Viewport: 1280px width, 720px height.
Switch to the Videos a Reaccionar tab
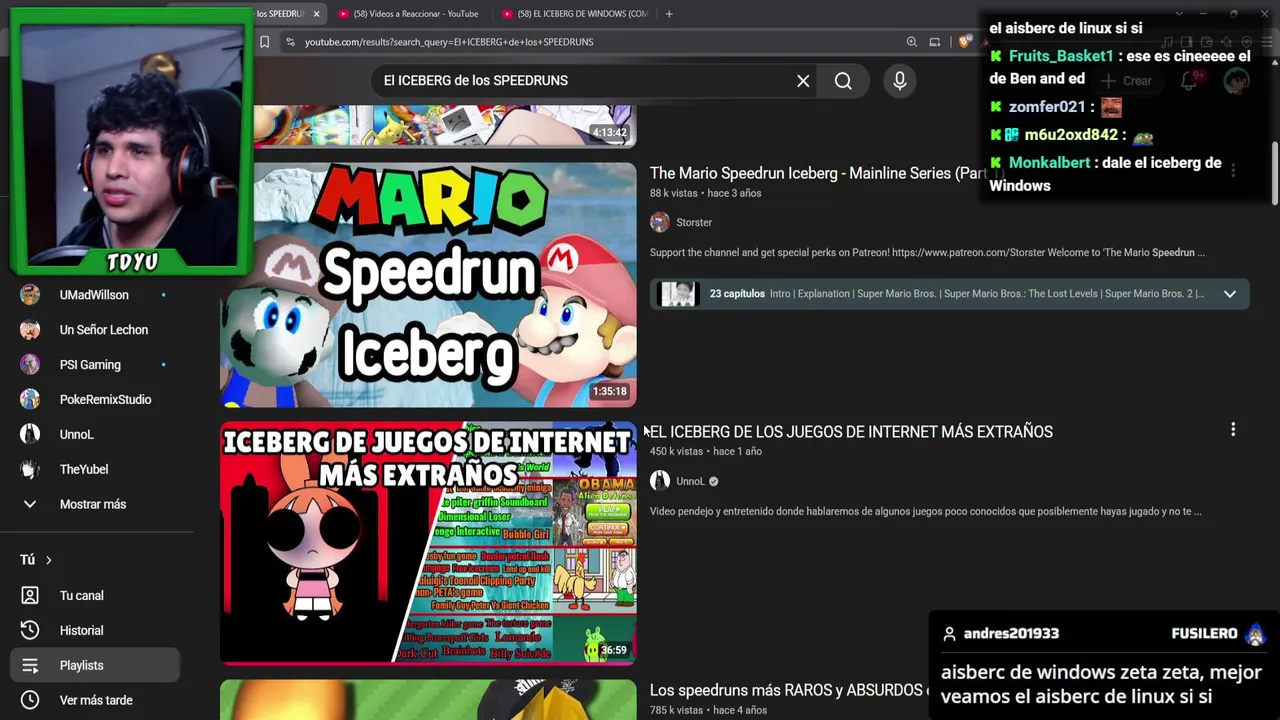[x=408, y=14]
